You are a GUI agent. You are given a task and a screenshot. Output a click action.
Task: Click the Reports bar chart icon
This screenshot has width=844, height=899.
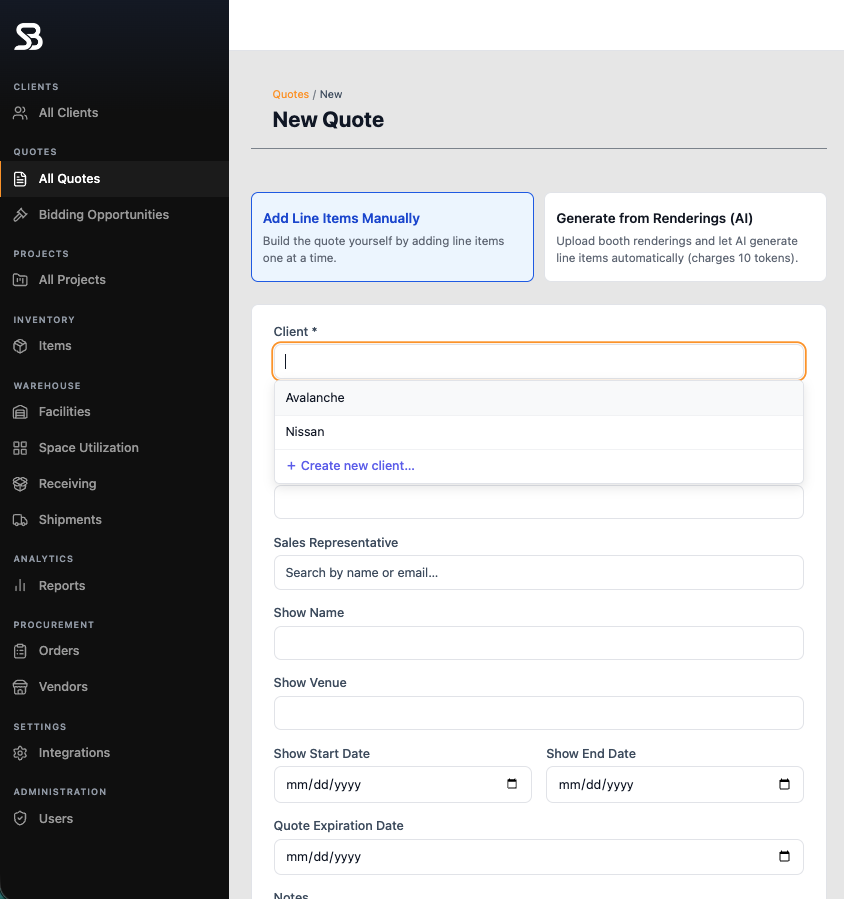(20, 585)
